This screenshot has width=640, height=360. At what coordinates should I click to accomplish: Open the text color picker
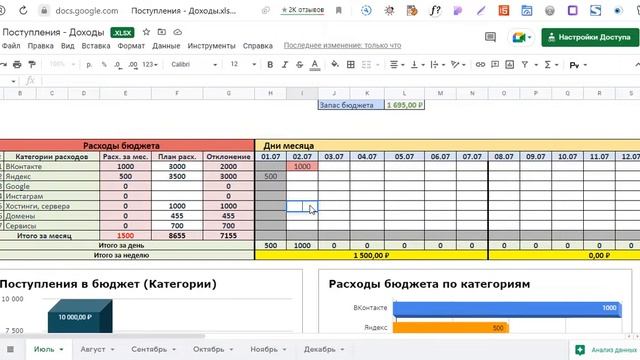tap(315, 64)
